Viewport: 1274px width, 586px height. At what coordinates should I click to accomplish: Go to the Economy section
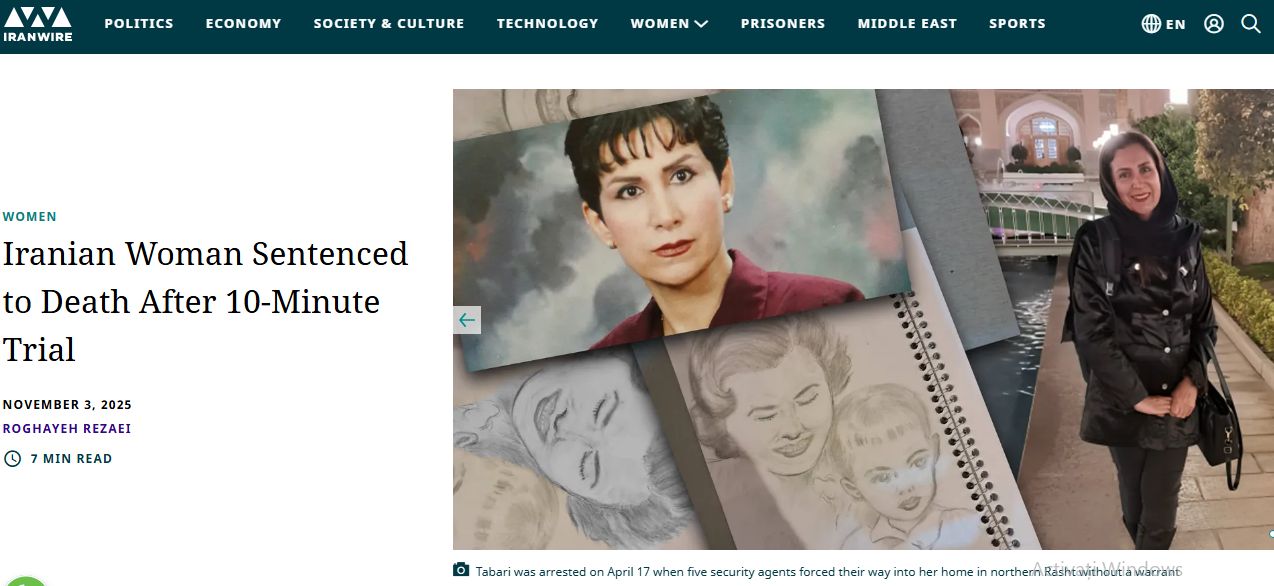coord(243,23)
